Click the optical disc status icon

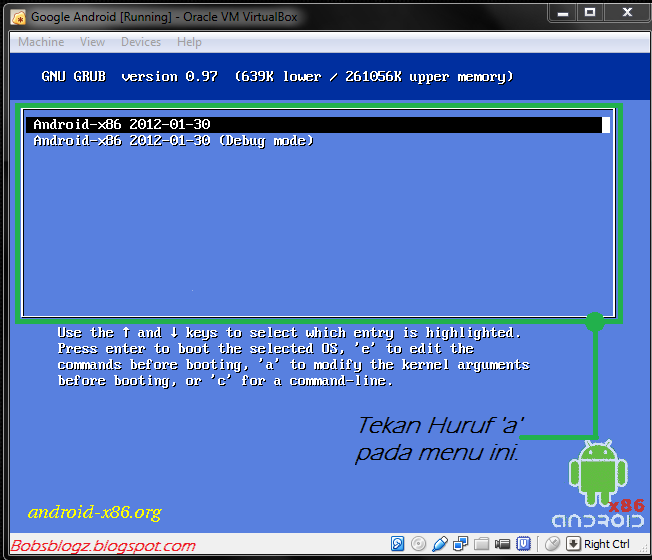tap(418, 543)
